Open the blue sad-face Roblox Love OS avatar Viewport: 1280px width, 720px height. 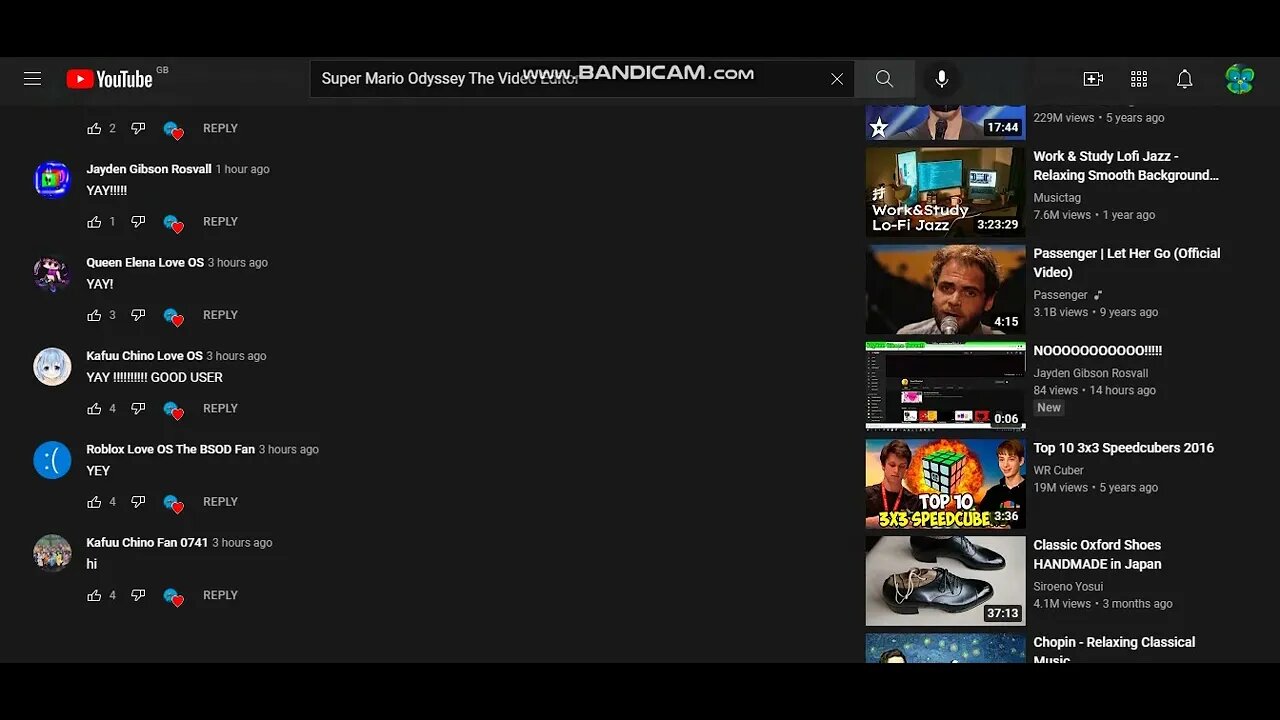(52, 460)
